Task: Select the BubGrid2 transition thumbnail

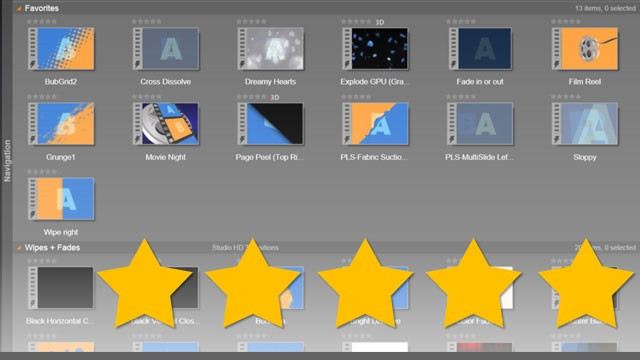Action: 61,49
